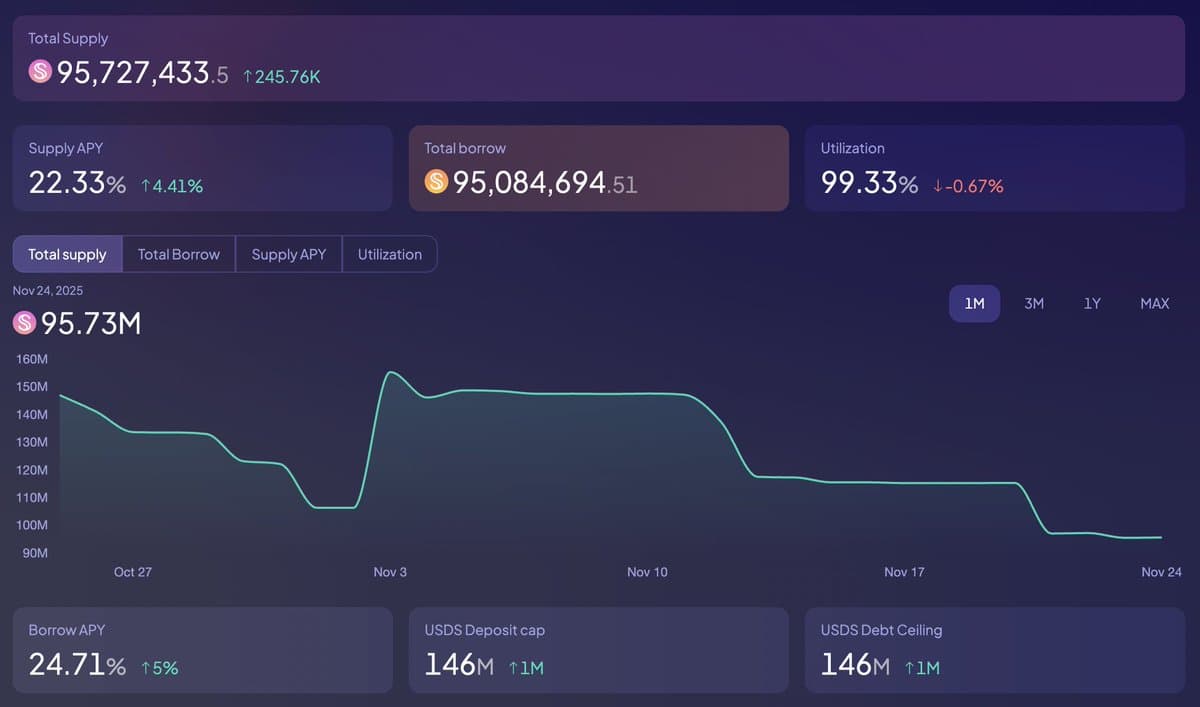Select the Total supply chart tab

67,254
